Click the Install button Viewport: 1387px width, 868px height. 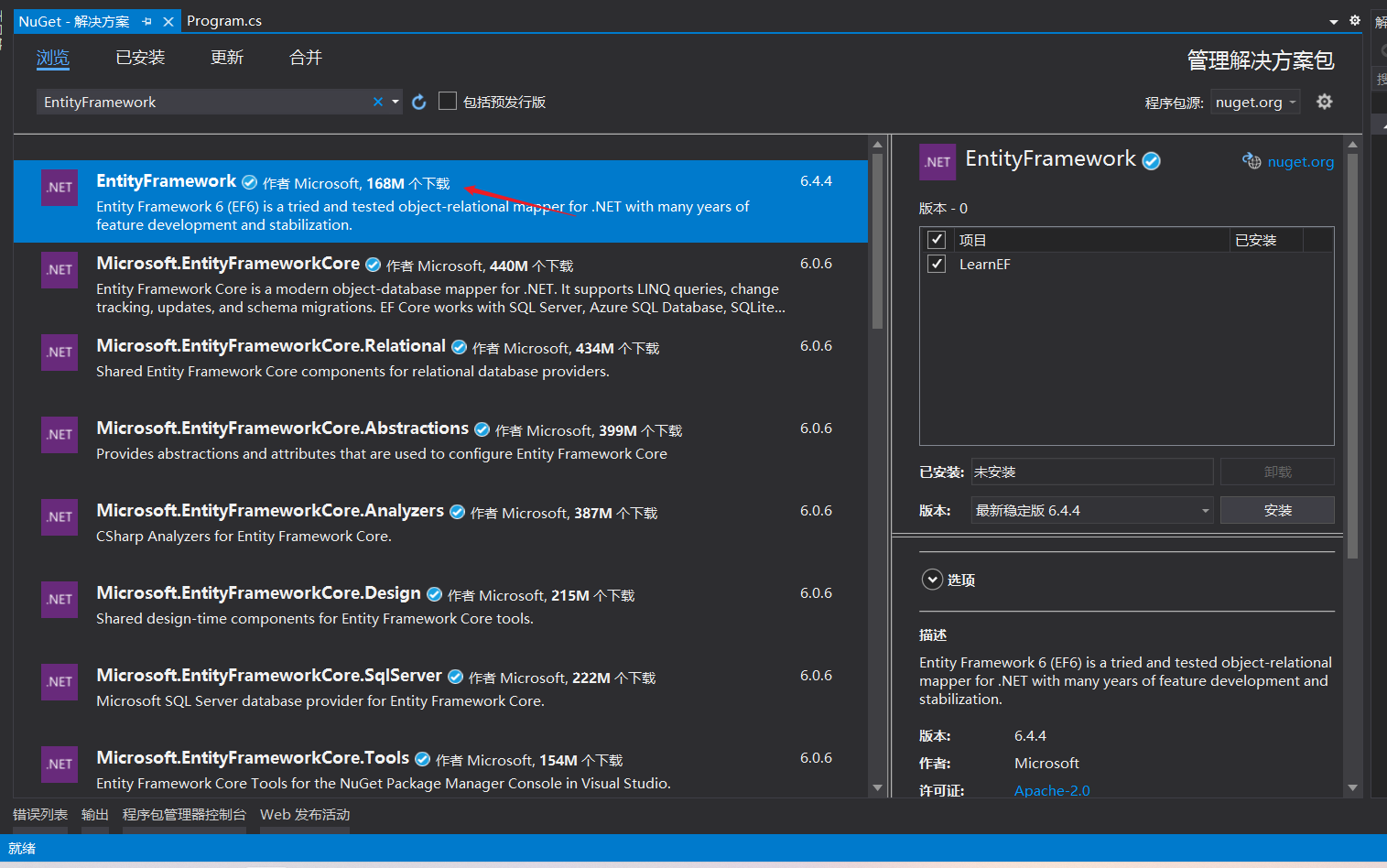(x=1277, y=510)
